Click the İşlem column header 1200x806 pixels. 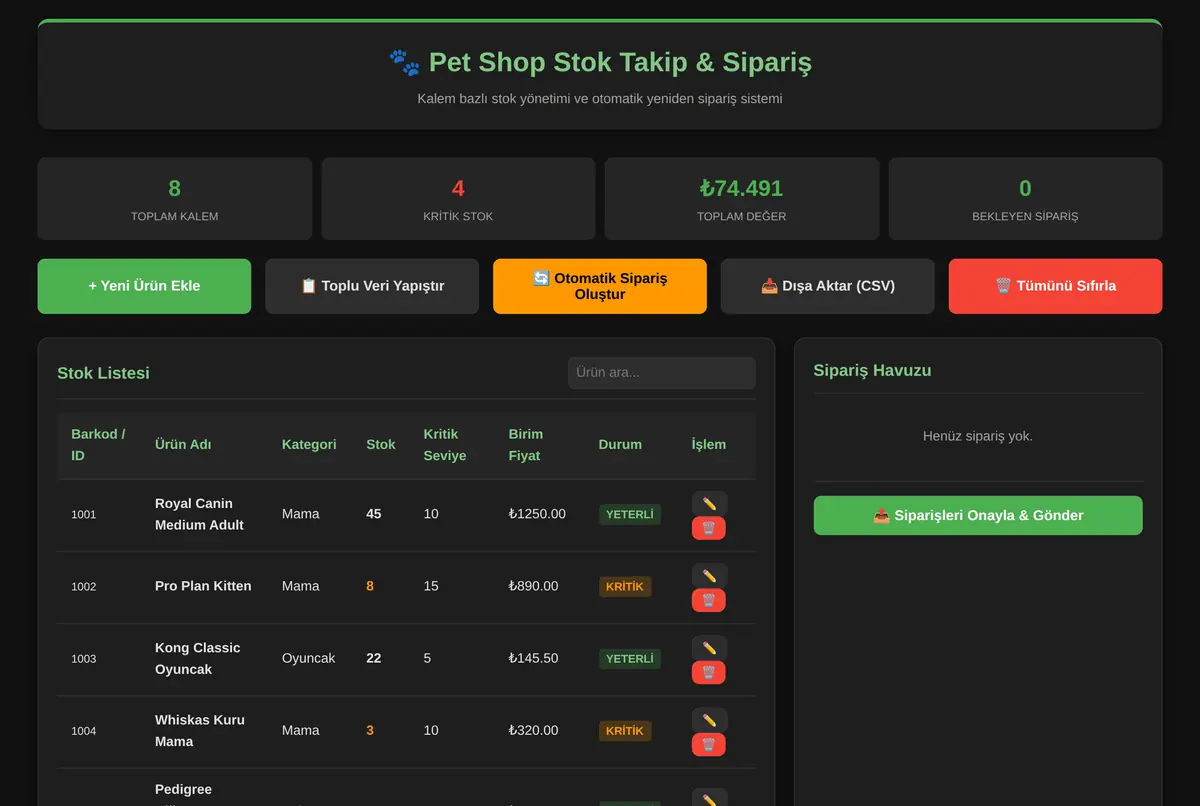[x=709, y=445]
